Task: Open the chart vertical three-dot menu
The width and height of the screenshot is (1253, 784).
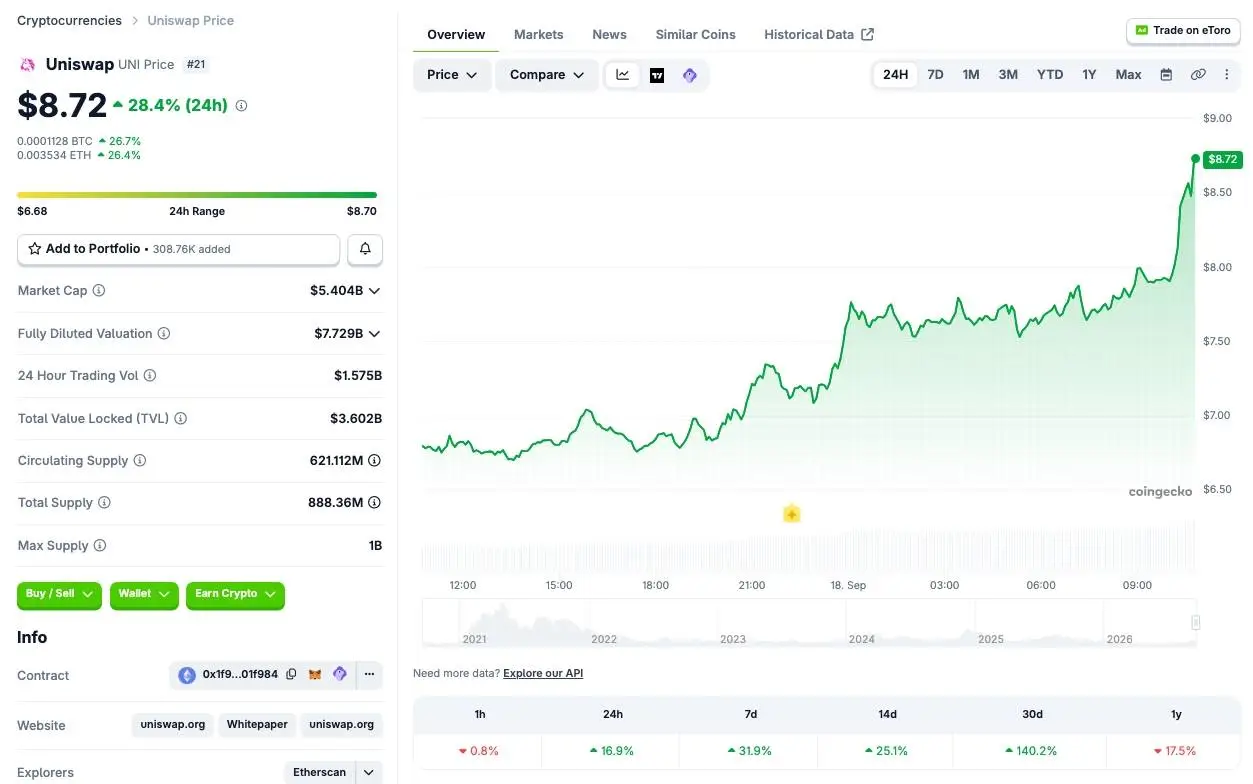Action: pyautogui.click(x=1227, y=75)
